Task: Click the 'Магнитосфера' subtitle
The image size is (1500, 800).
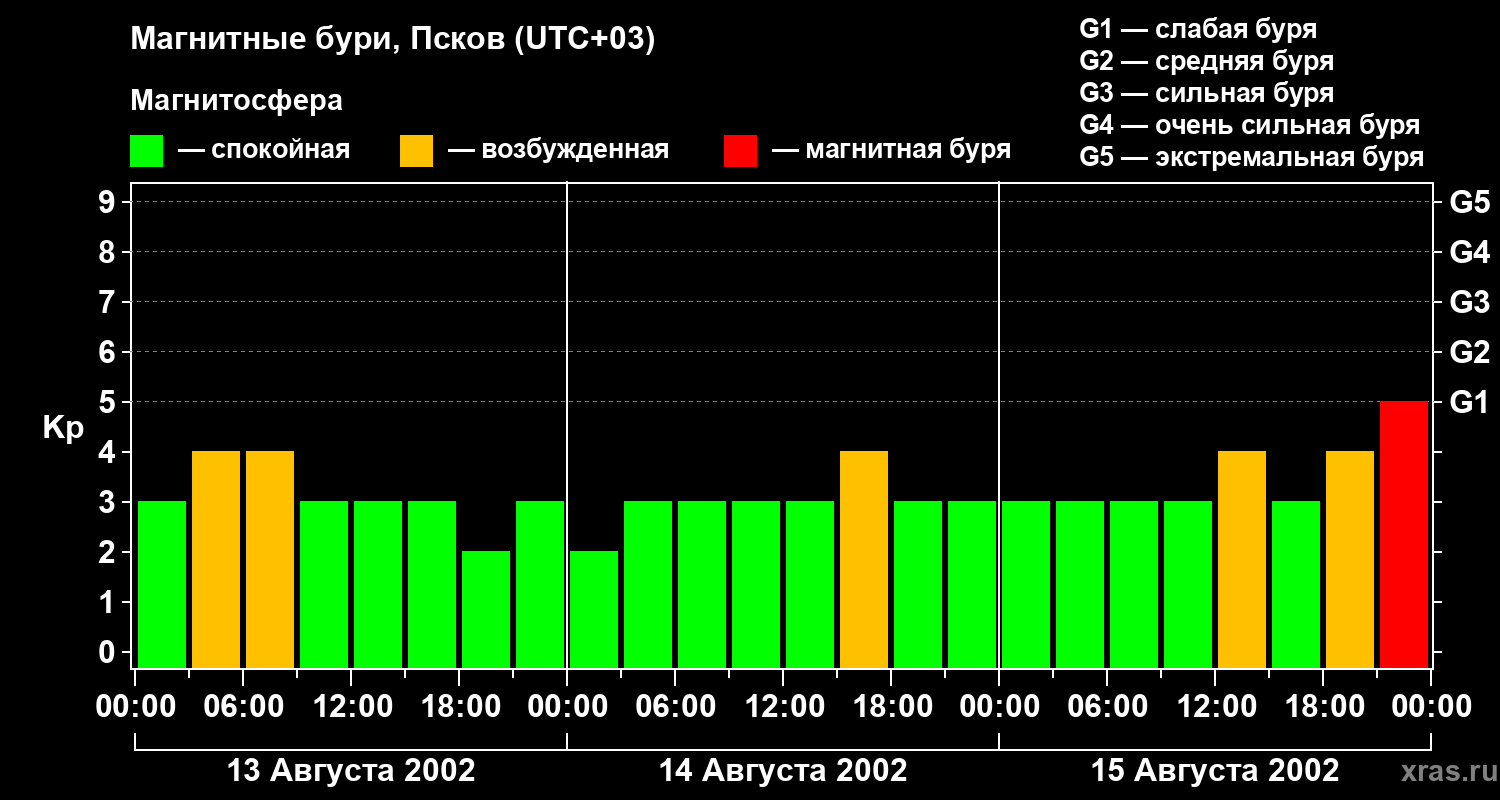Action: [236, 101]
